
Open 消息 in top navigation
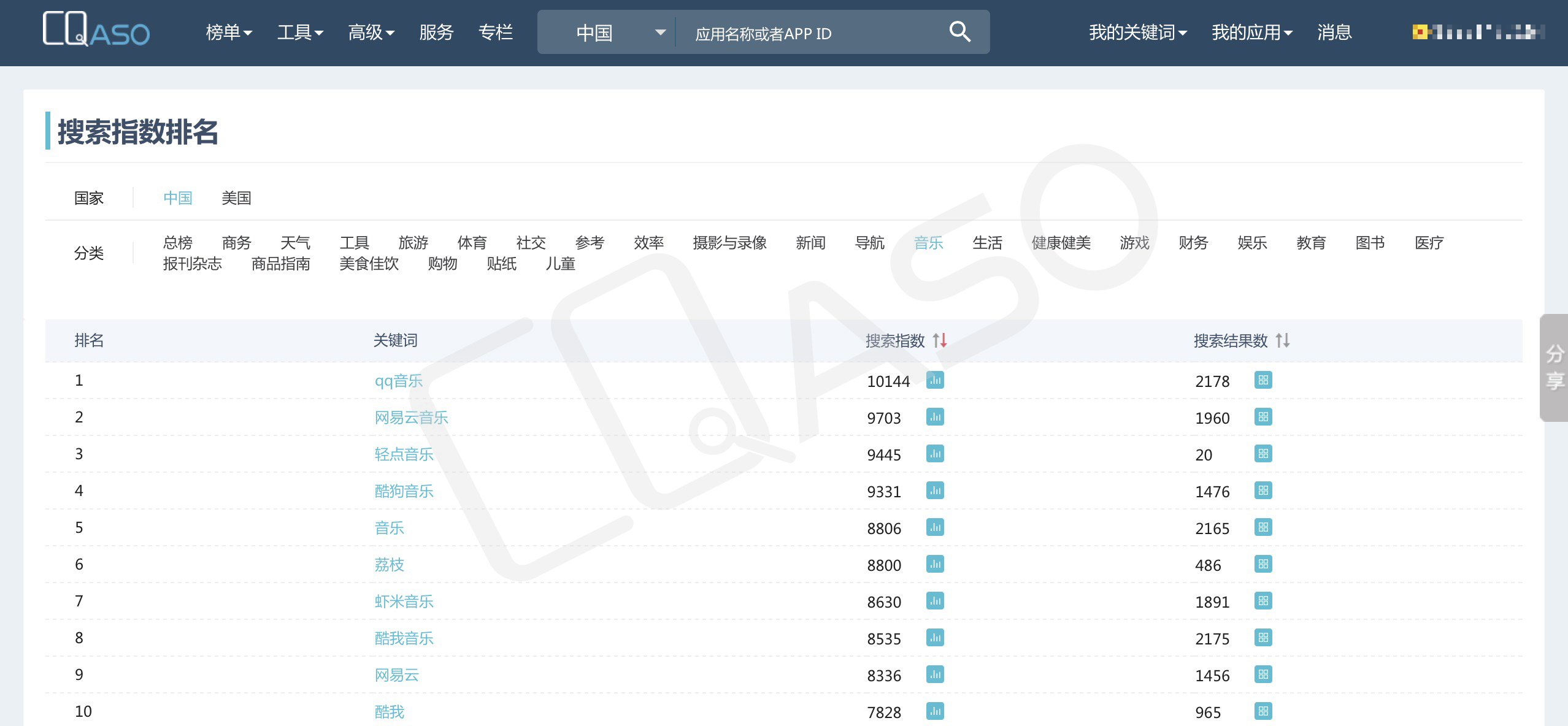(x=1334, y=32)
